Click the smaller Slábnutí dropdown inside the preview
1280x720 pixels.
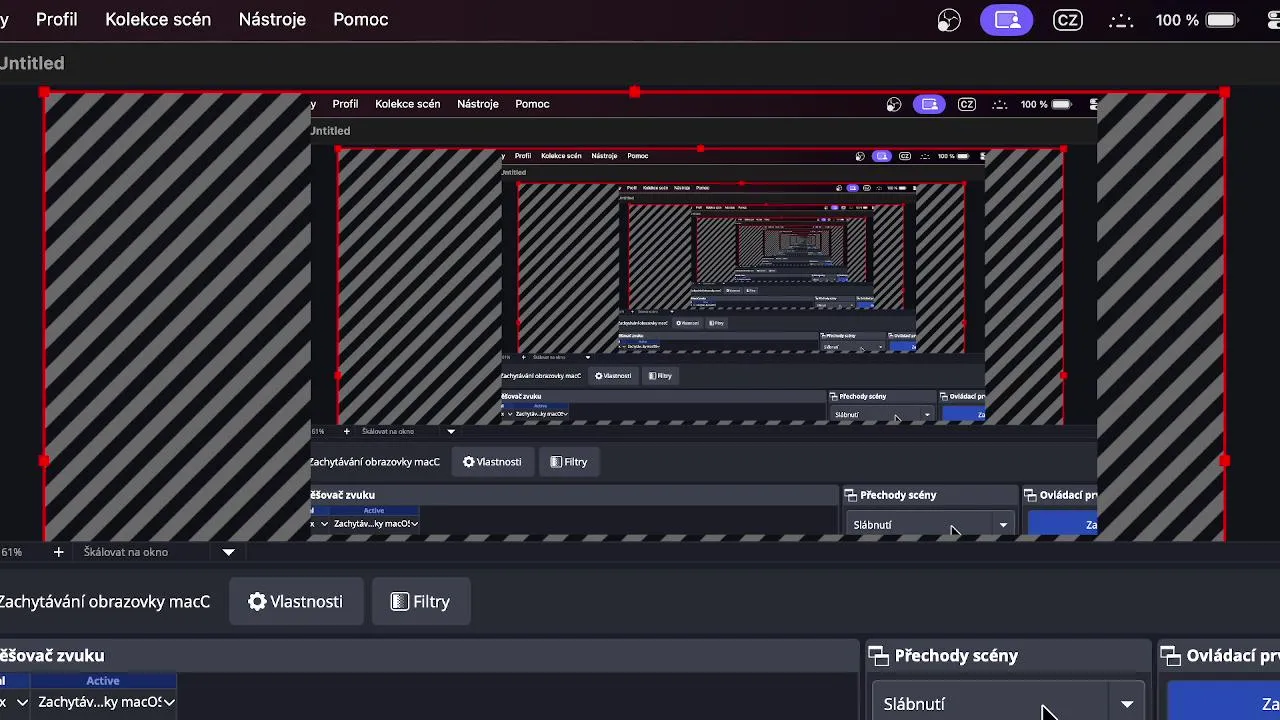(x=931, y=525)
